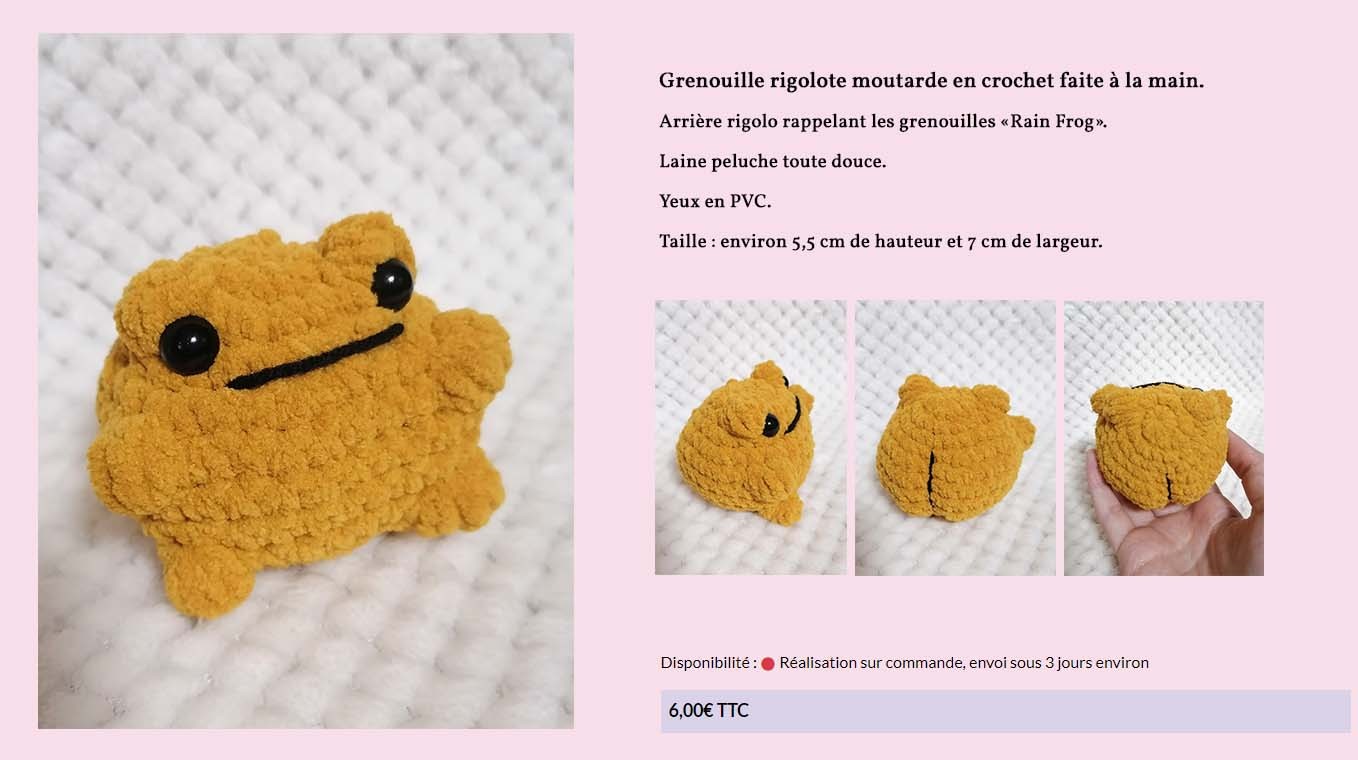This screenshot has width=1358, height=760.
Task: Click the 6,00€ TTC price text
Action: pos(708,711)
